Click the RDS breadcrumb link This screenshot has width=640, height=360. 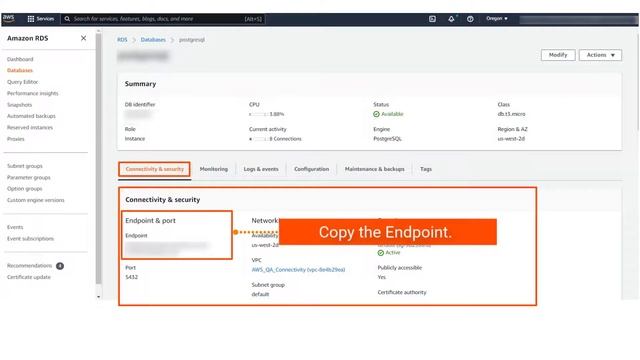tap(122, 40)
